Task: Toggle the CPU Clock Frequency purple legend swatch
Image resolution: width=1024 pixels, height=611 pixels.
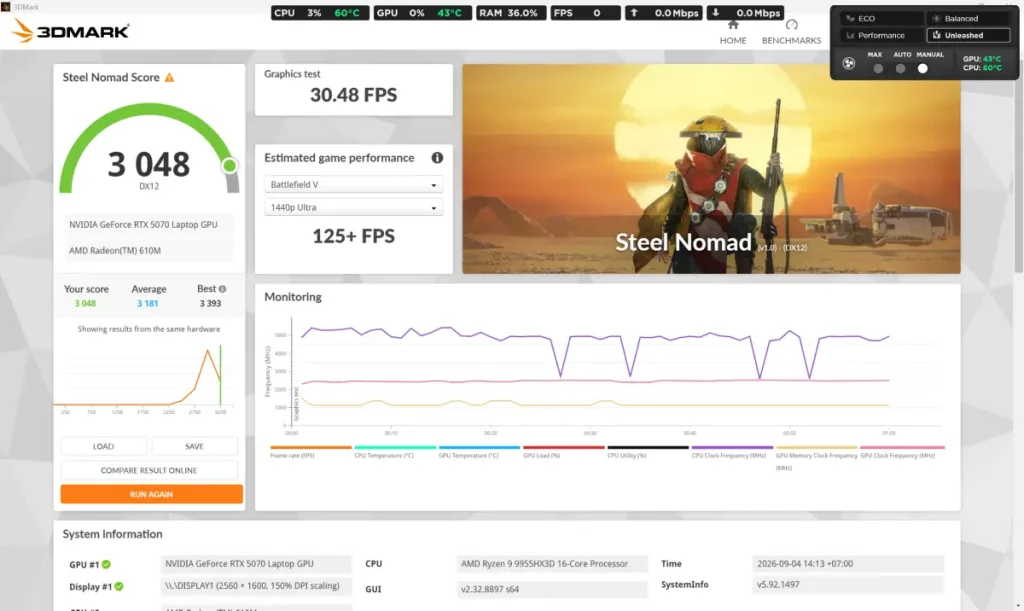Action: 732,448
